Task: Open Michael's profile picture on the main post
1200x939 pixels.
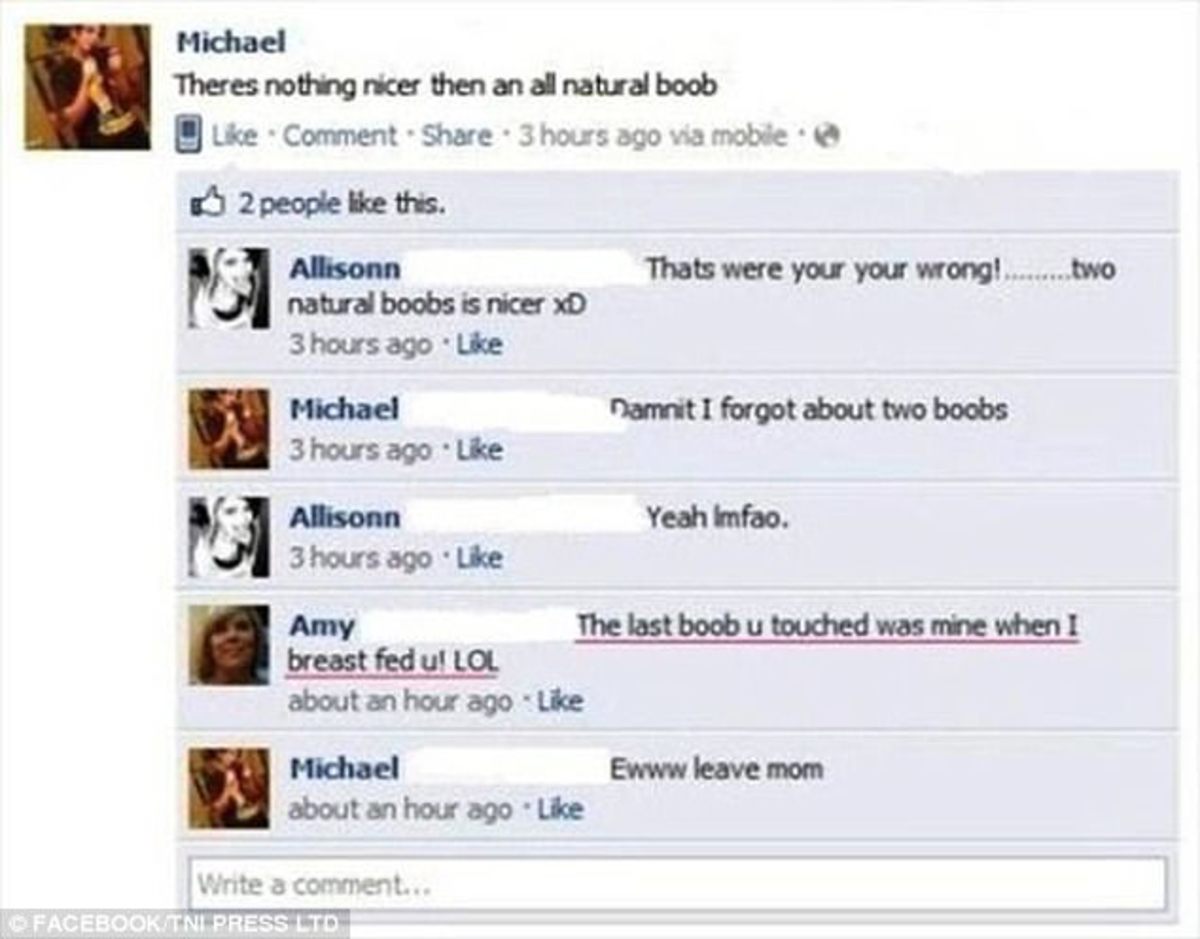Action: point(87,87)
